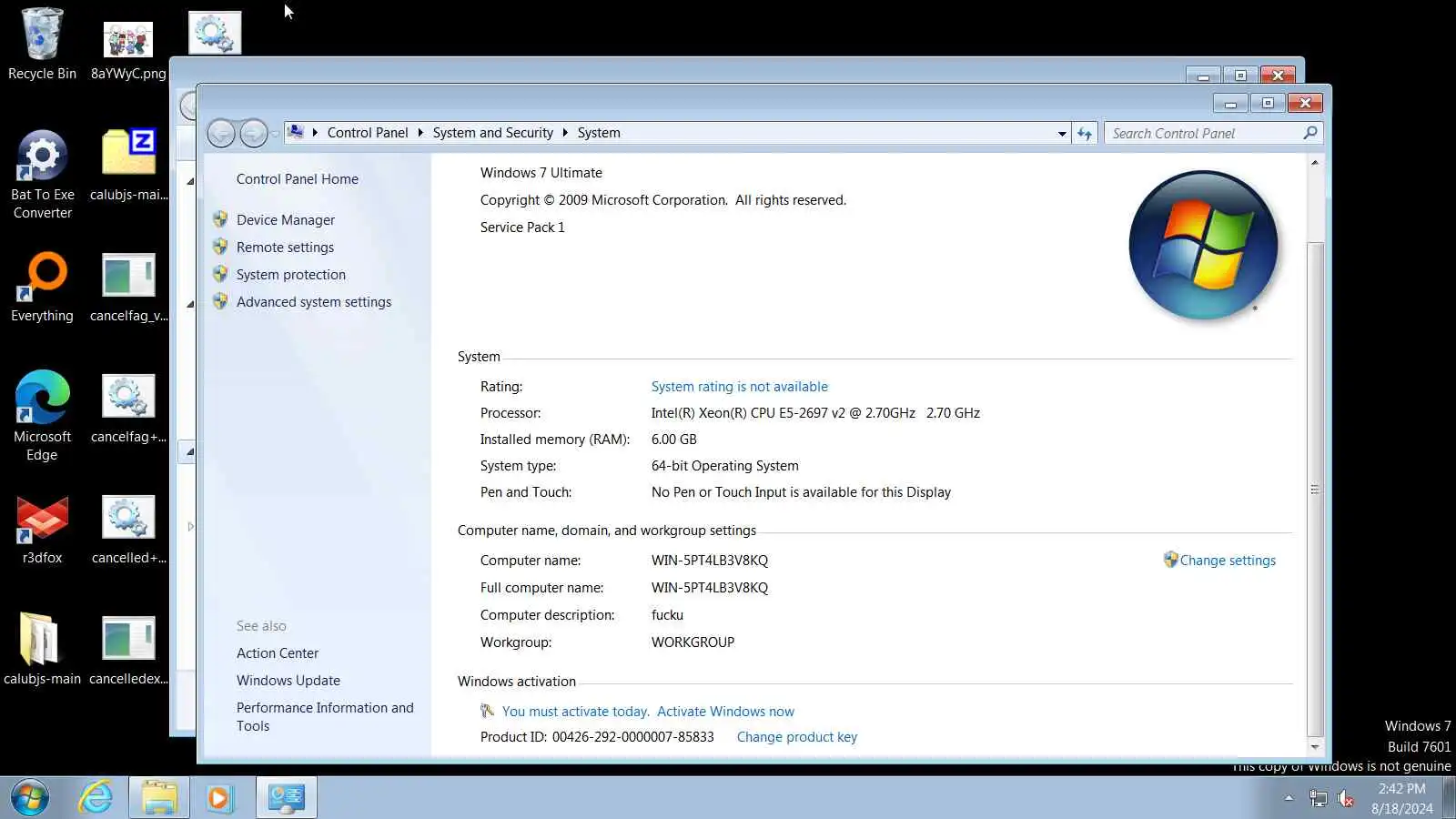Click the scrollbar up arrow in System window

click(1315, 163)
